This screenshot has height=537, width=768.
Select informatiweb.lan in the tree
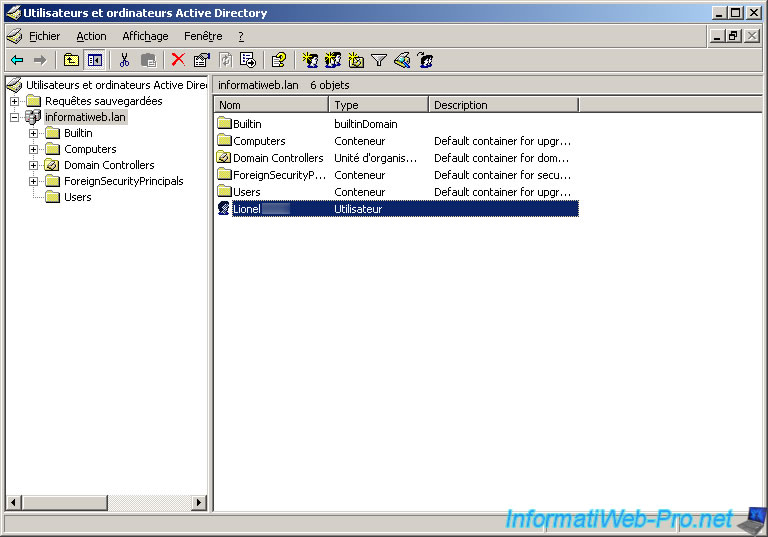[x=85, y=117]
